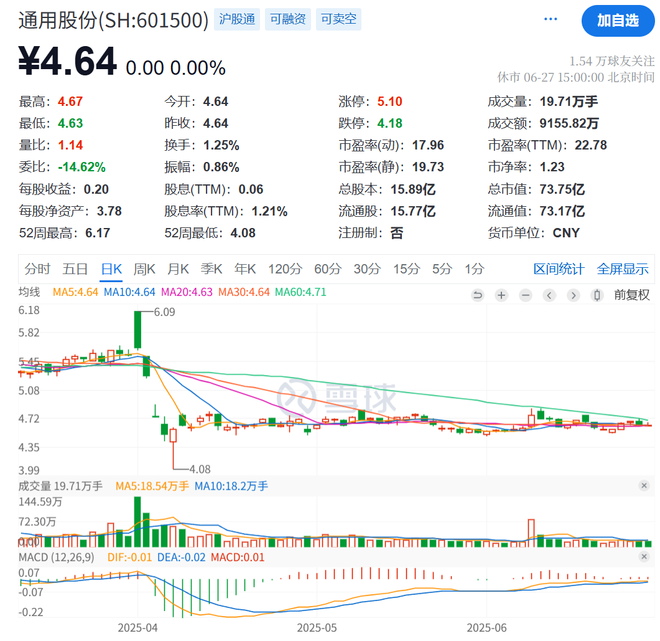Click the 可融资 tag
660x641 pixels.
tap(287, 19)
